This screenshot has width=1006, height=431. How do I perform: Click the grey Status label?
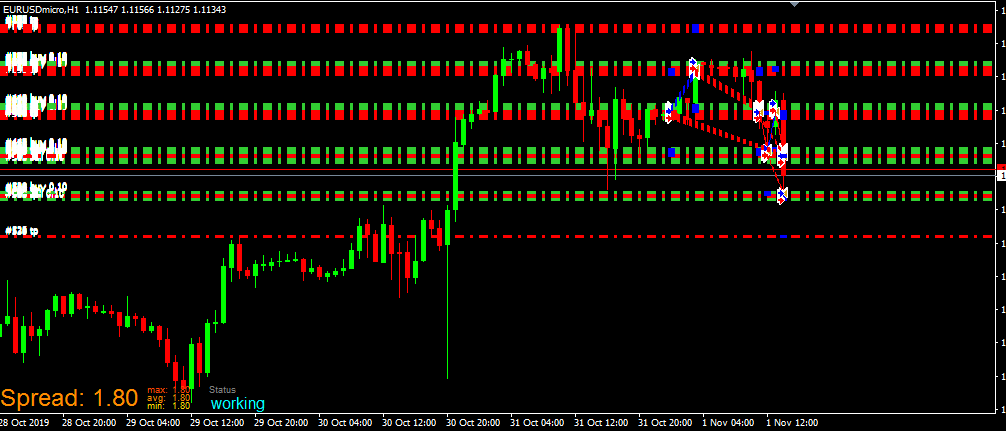[223, 389]
